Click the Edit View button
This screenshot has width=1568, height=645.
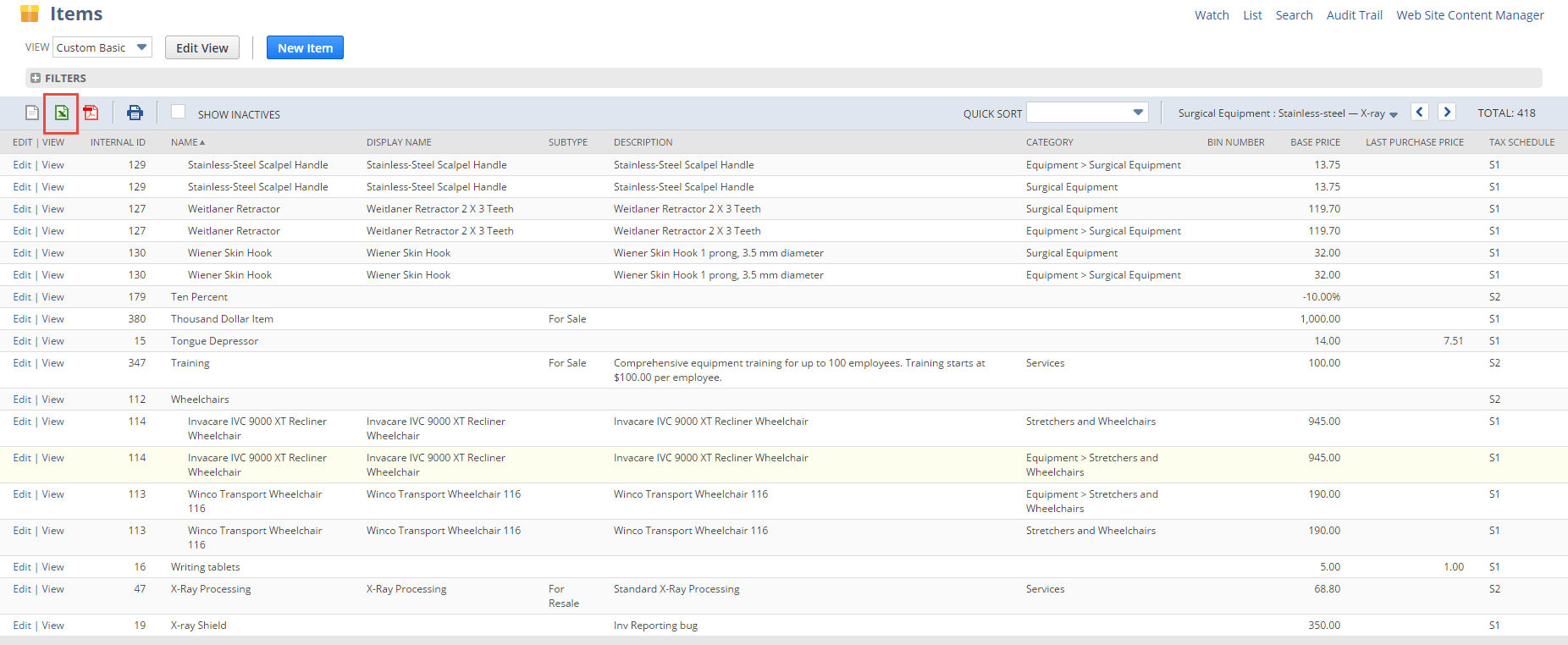202,47
